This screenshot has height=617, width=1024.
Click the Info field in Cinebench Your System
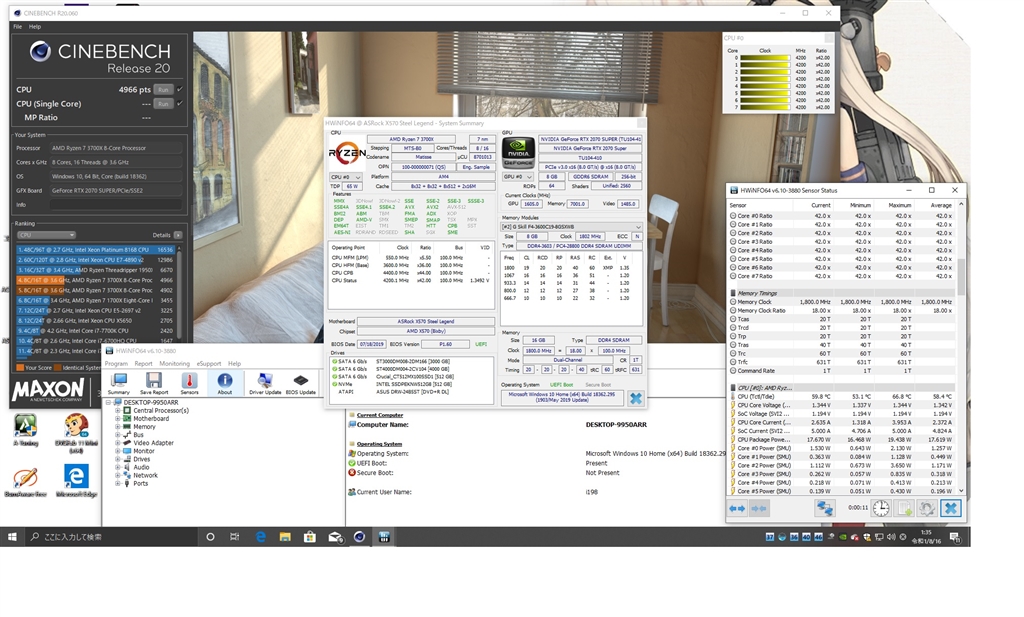click(116, 204)
